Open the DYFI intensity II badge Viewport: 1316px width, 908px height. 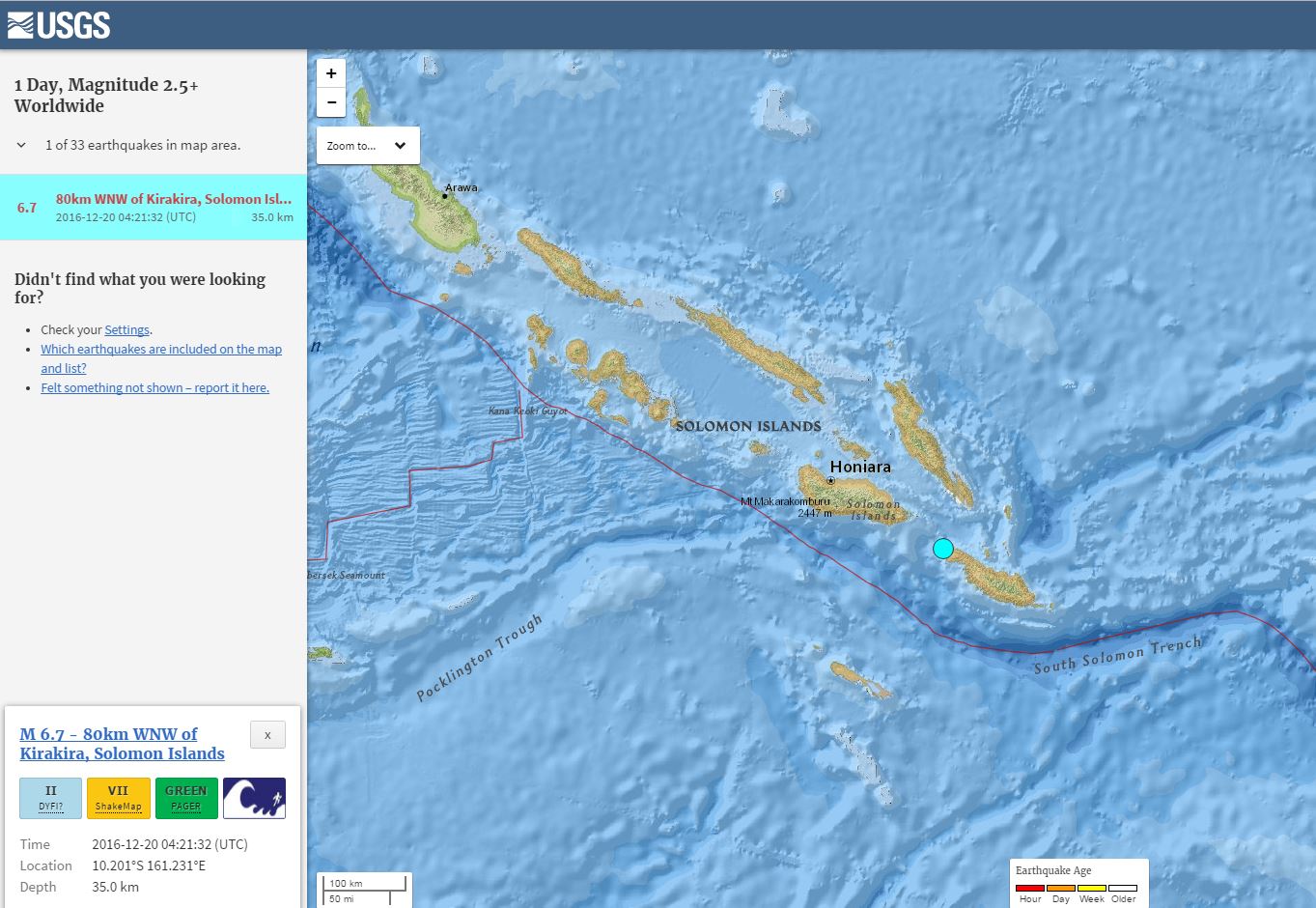pyautogui.click(x=50, y=798)
